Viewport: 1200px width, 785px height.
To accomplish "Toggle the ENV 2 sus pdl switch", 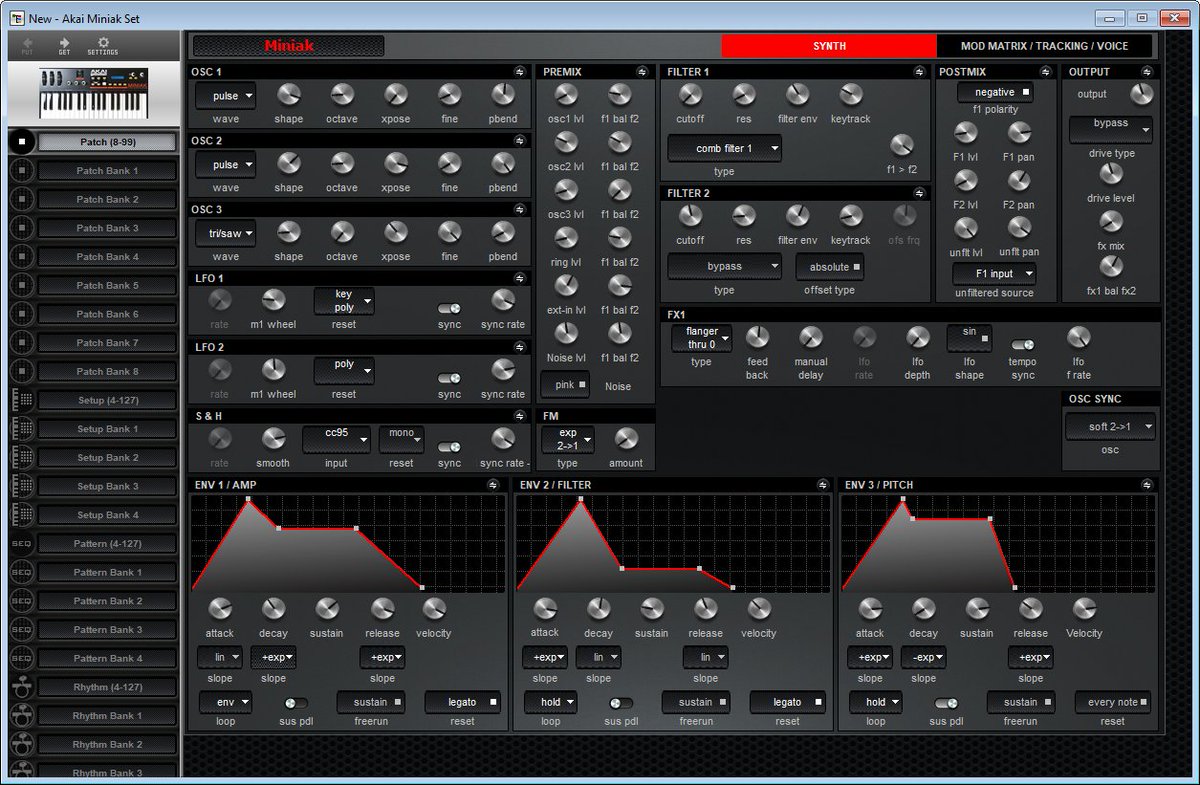I will (x=621, y=703).
